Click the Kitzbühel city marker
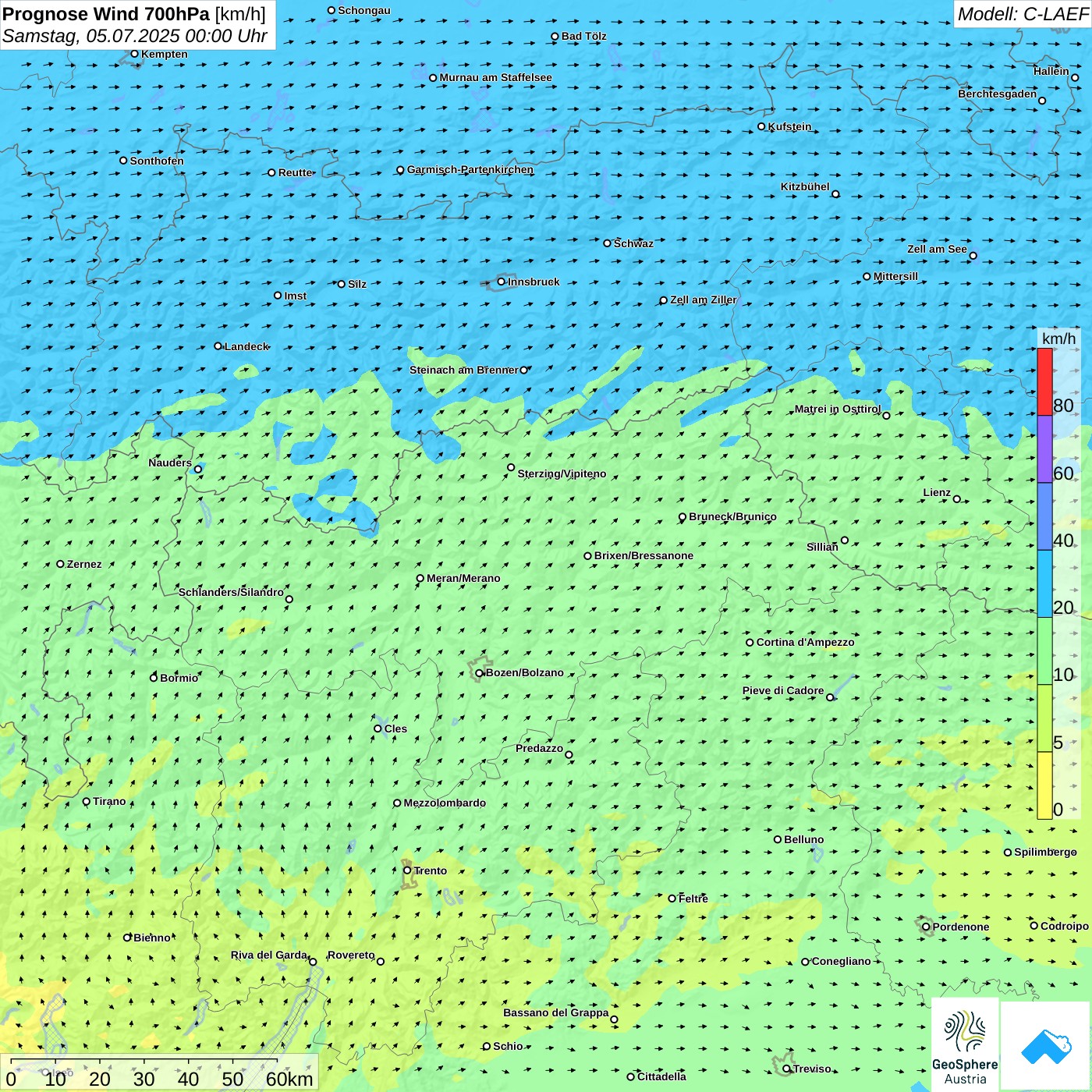Screen dimensions: 1092x1092 835,194
